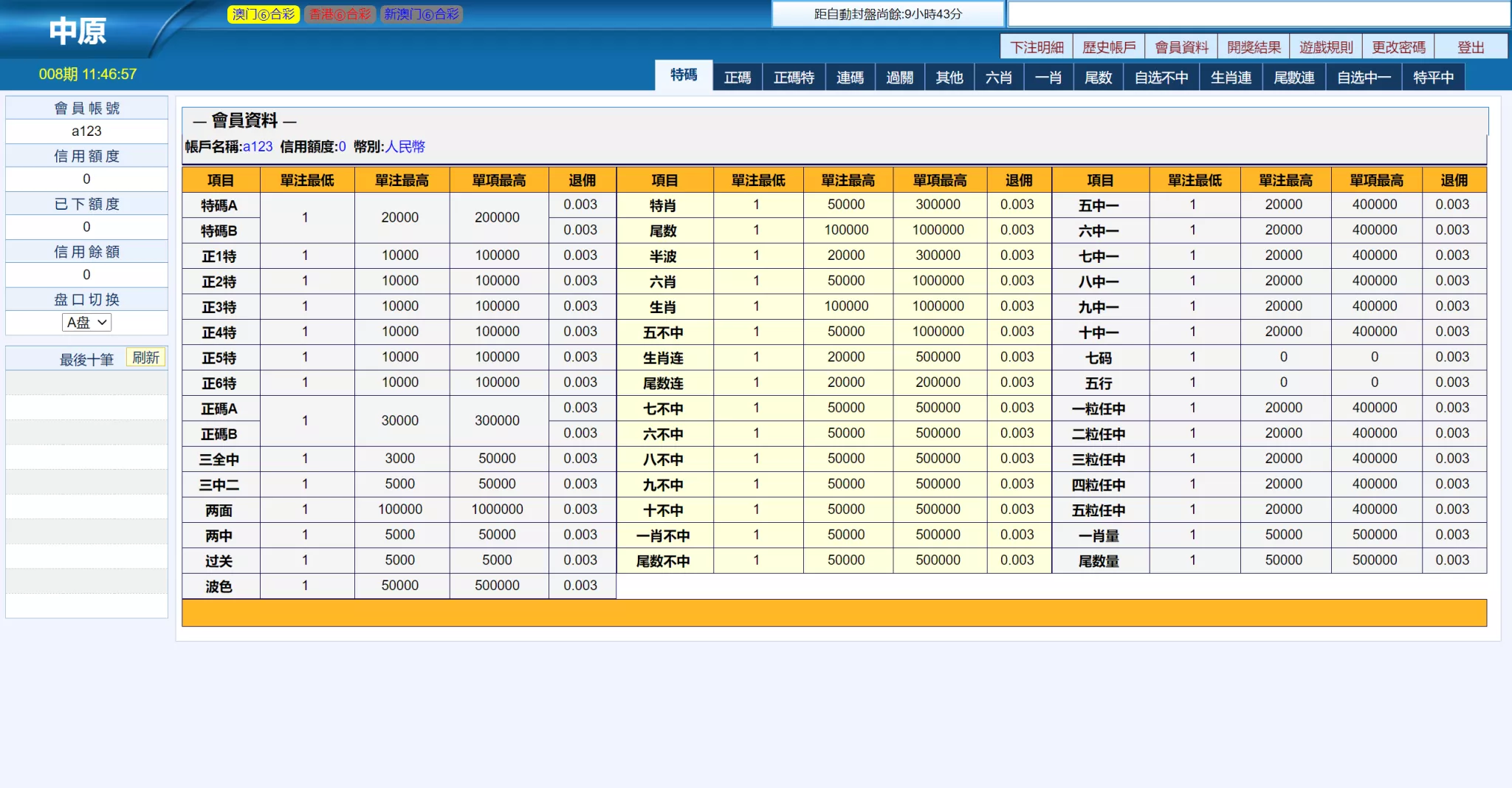Select the 過關 tab
Viewport: 1512px width, 788px height.
click(x=900, y=77)
